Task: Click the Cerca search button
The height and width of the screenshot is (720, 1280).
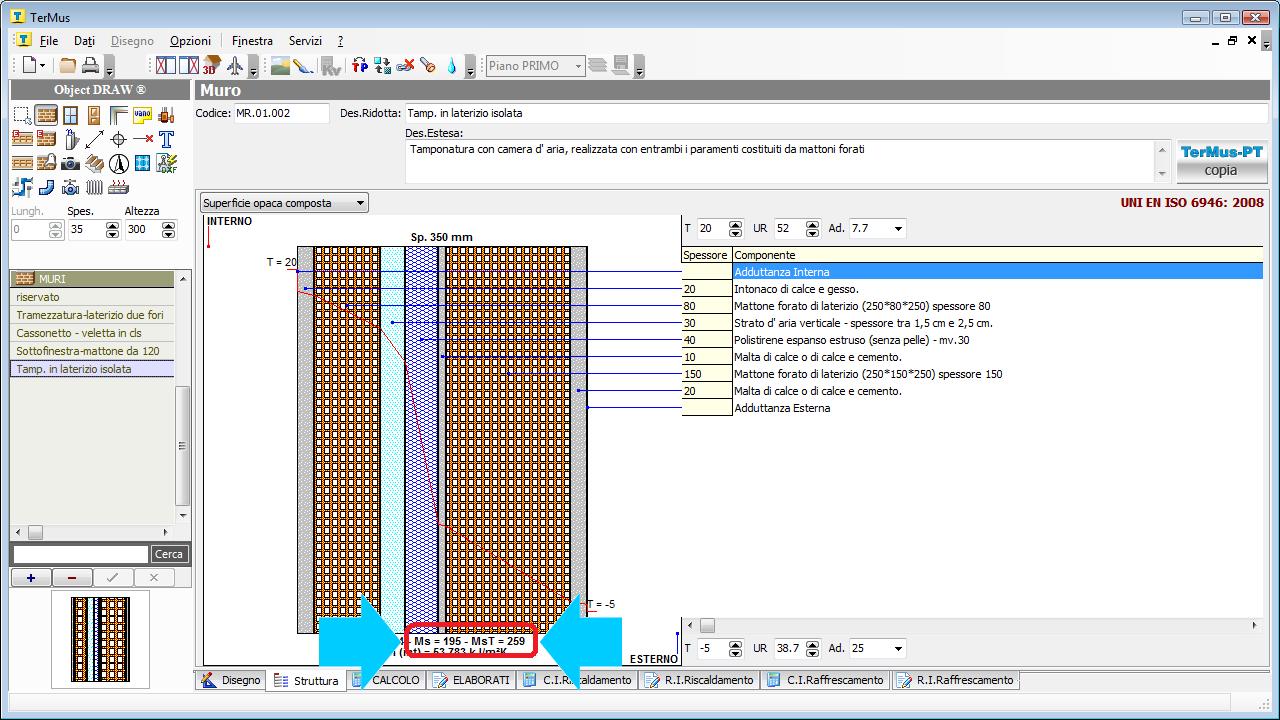Action: coord(169,554)
